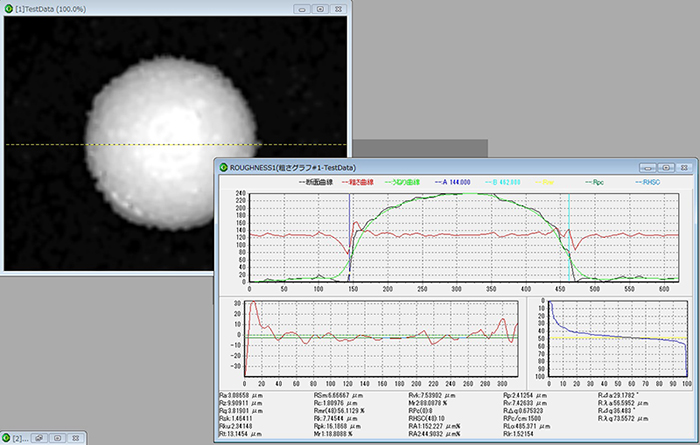The image size is (700, 445).
Task: Click the red 粗さ曲線 legend entry
Action: 362,183
